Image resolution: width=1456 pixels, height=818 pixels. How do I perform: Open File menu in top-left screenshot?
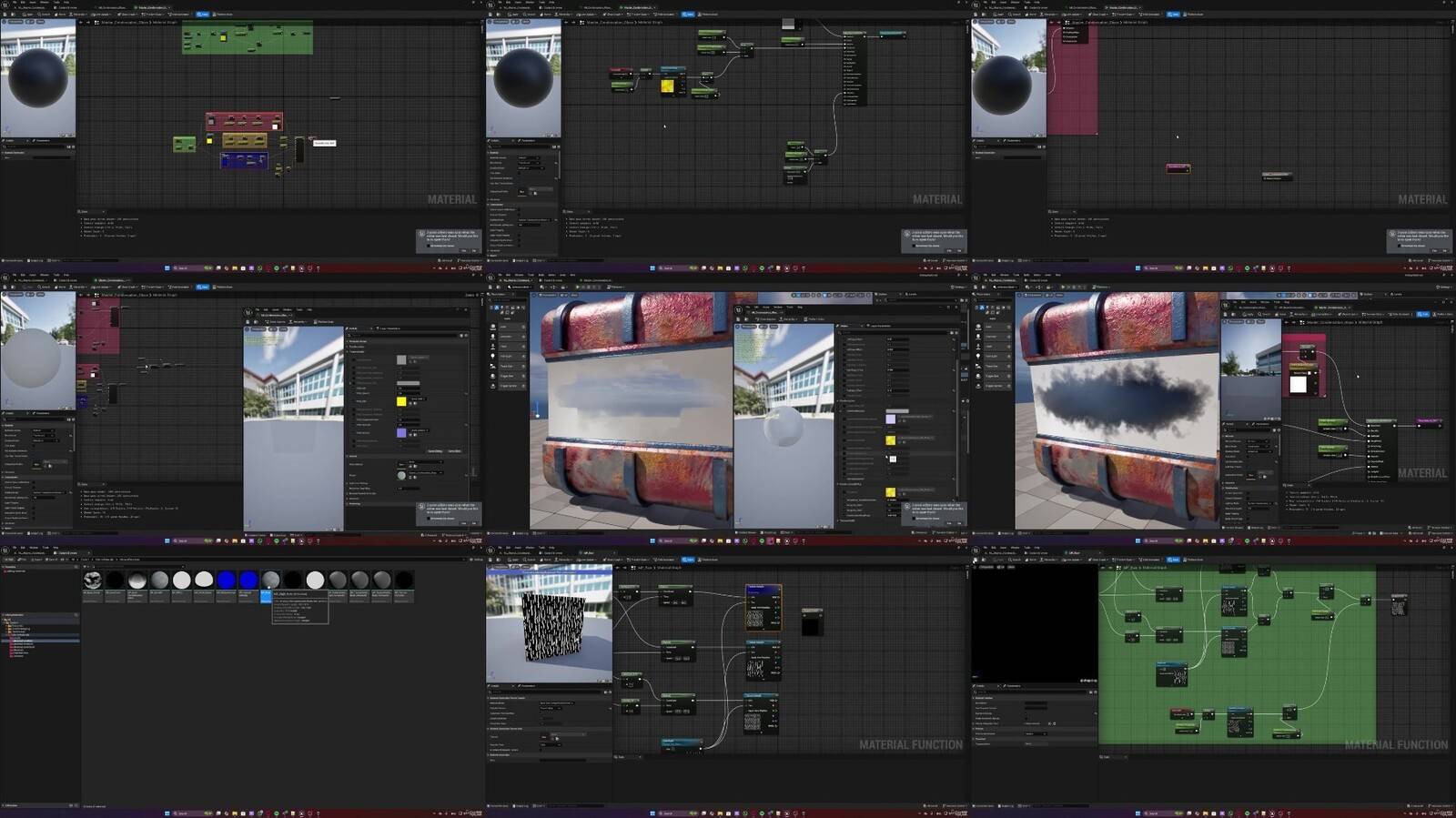pyautogui.click(x=15, y=3)
